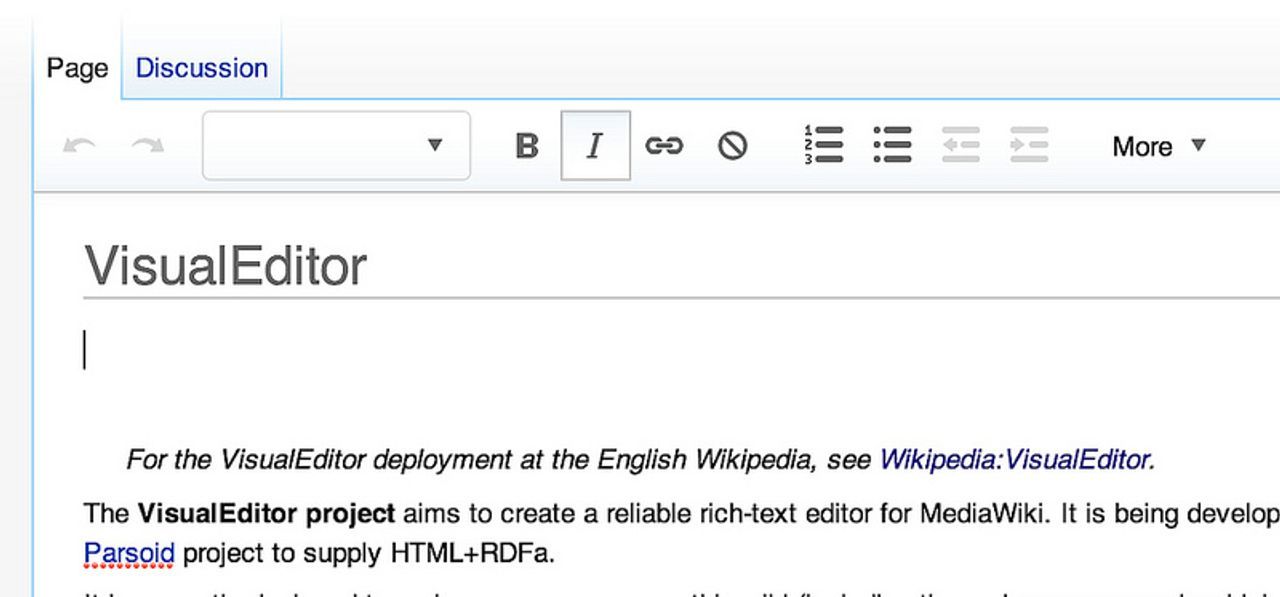Increase indentation with the indent icon
The image size is (1280, 597).
(1029, 145)
